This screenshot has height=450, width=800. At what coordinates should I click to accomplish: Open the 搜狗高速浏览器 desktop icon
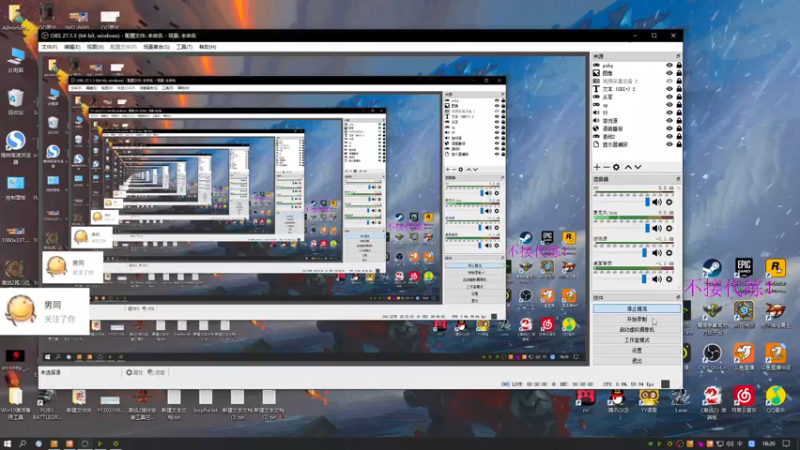point(16,146)
